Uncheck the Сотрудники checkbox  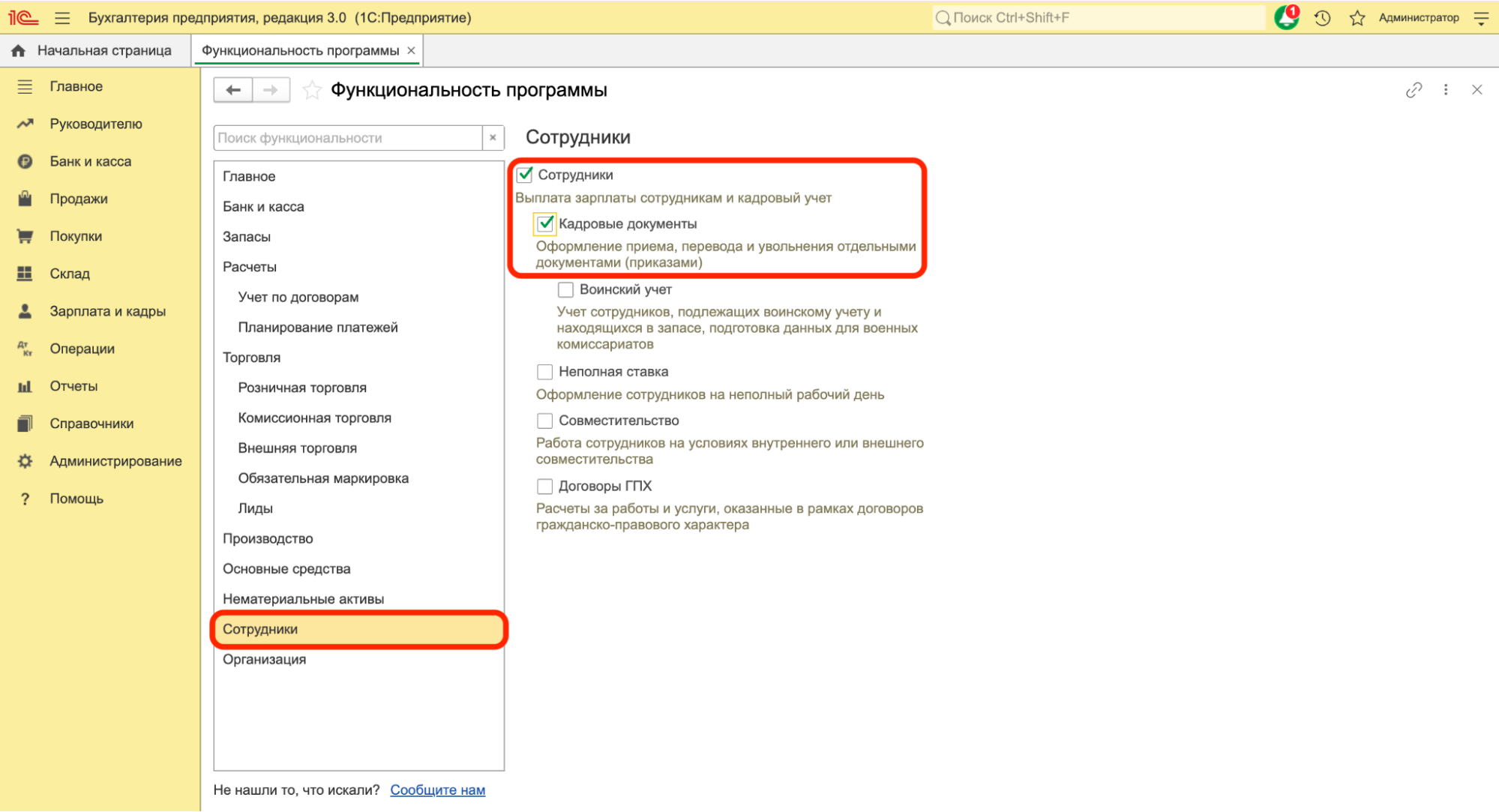(525, 175)
